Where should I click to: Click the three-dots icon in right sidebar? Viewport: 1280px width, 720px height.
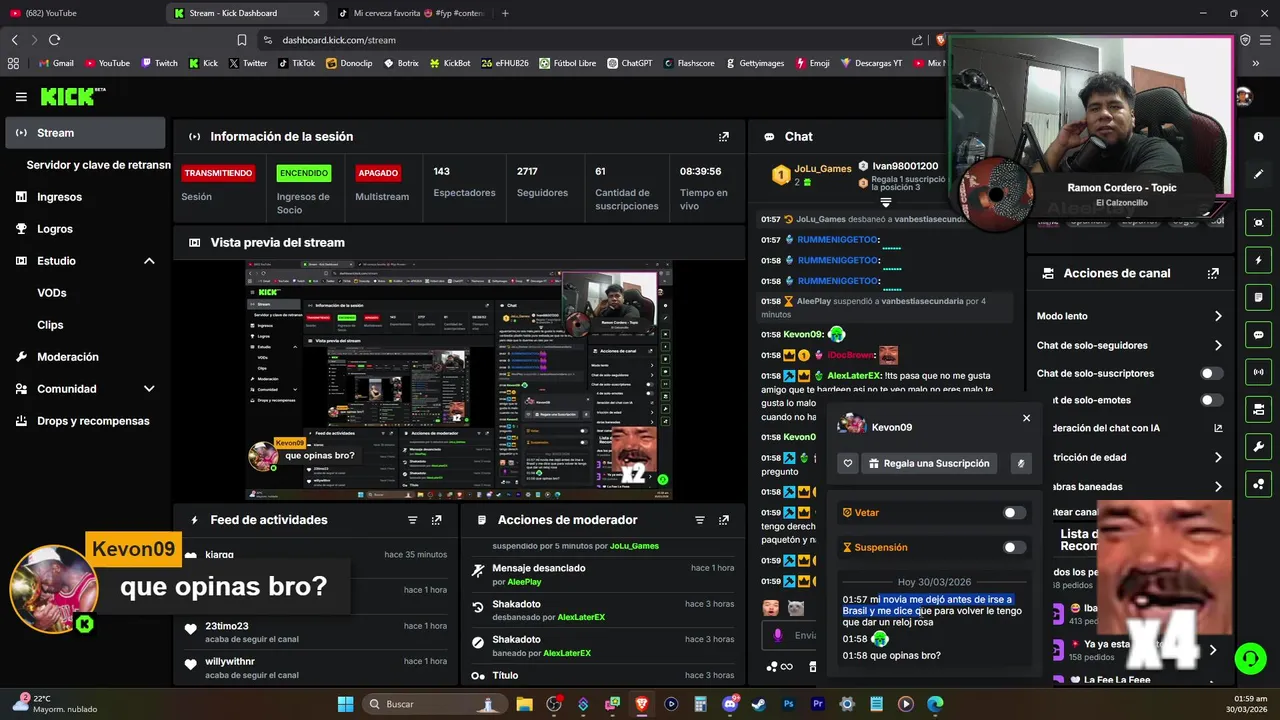tap(1258, 484)
